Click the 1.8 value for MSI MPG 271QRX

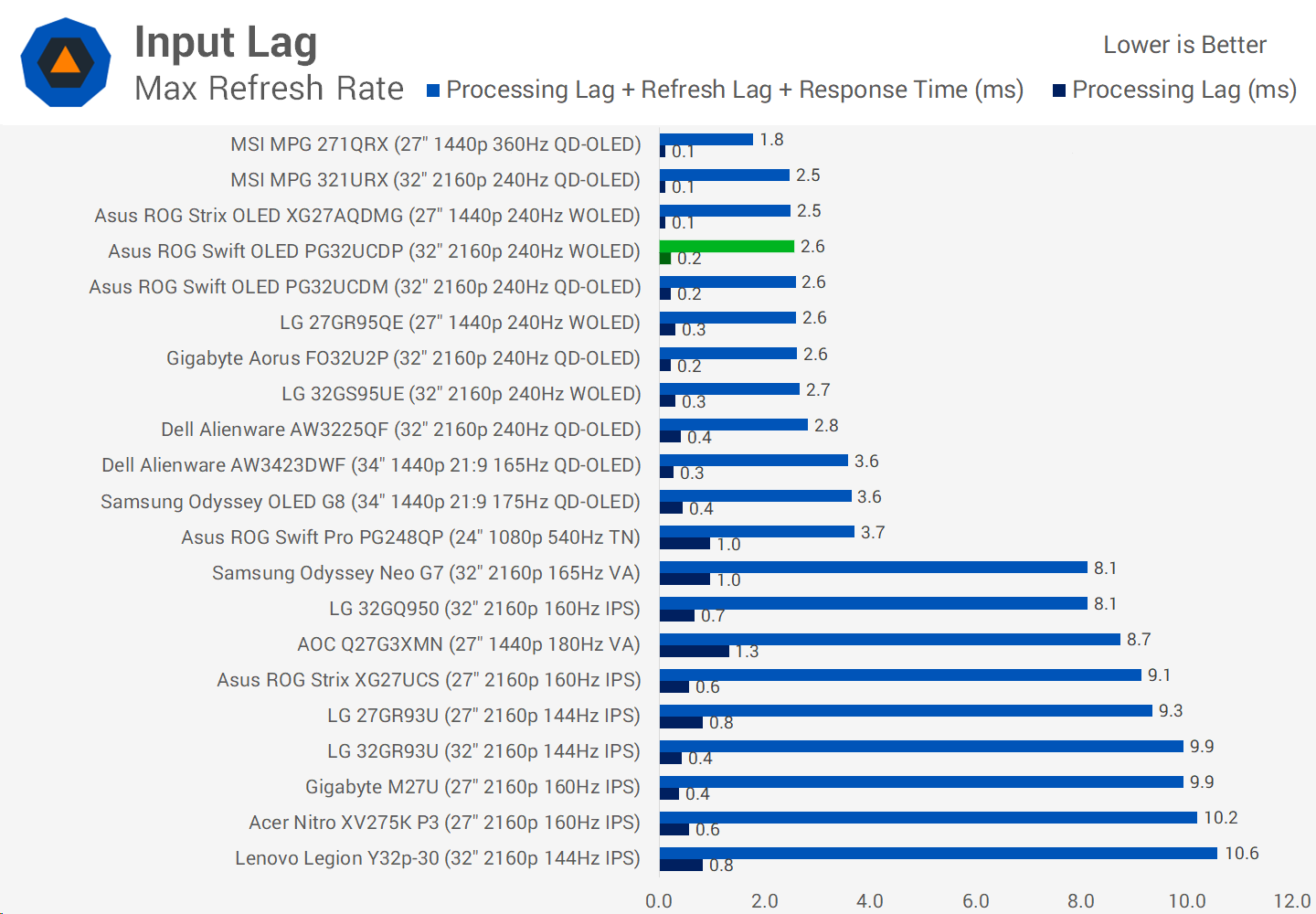[771, 140]
